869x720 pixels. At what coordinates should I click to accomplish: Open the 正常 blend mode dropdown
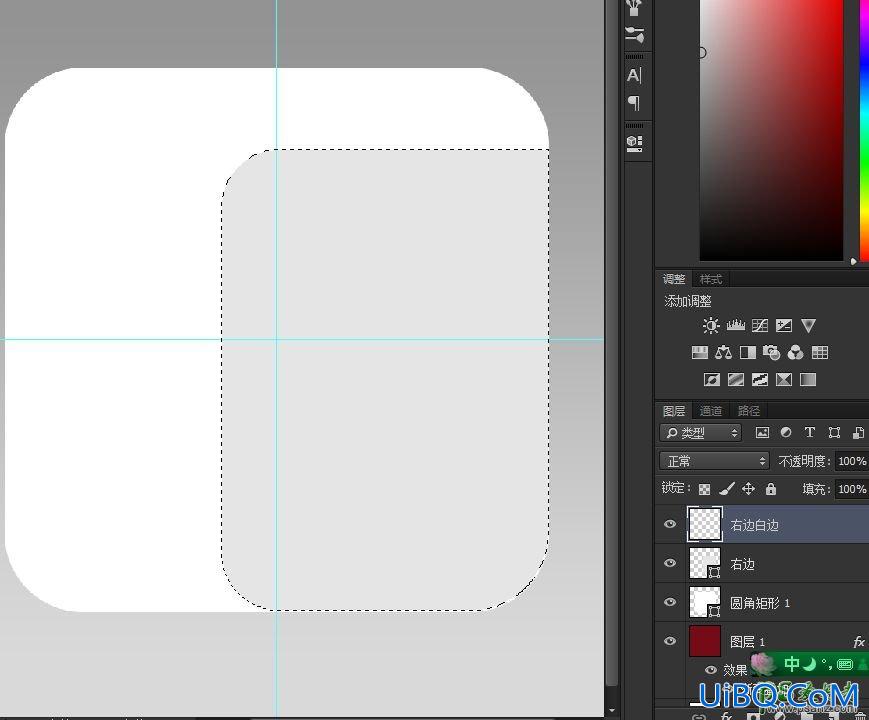tap(715, 461)
